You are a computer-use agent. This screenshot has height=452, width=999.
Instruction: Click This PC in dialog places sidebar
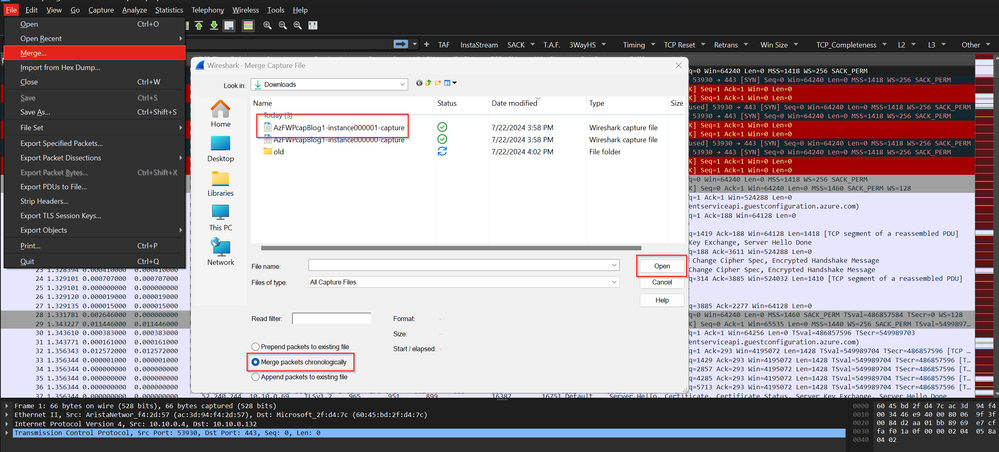220,218
